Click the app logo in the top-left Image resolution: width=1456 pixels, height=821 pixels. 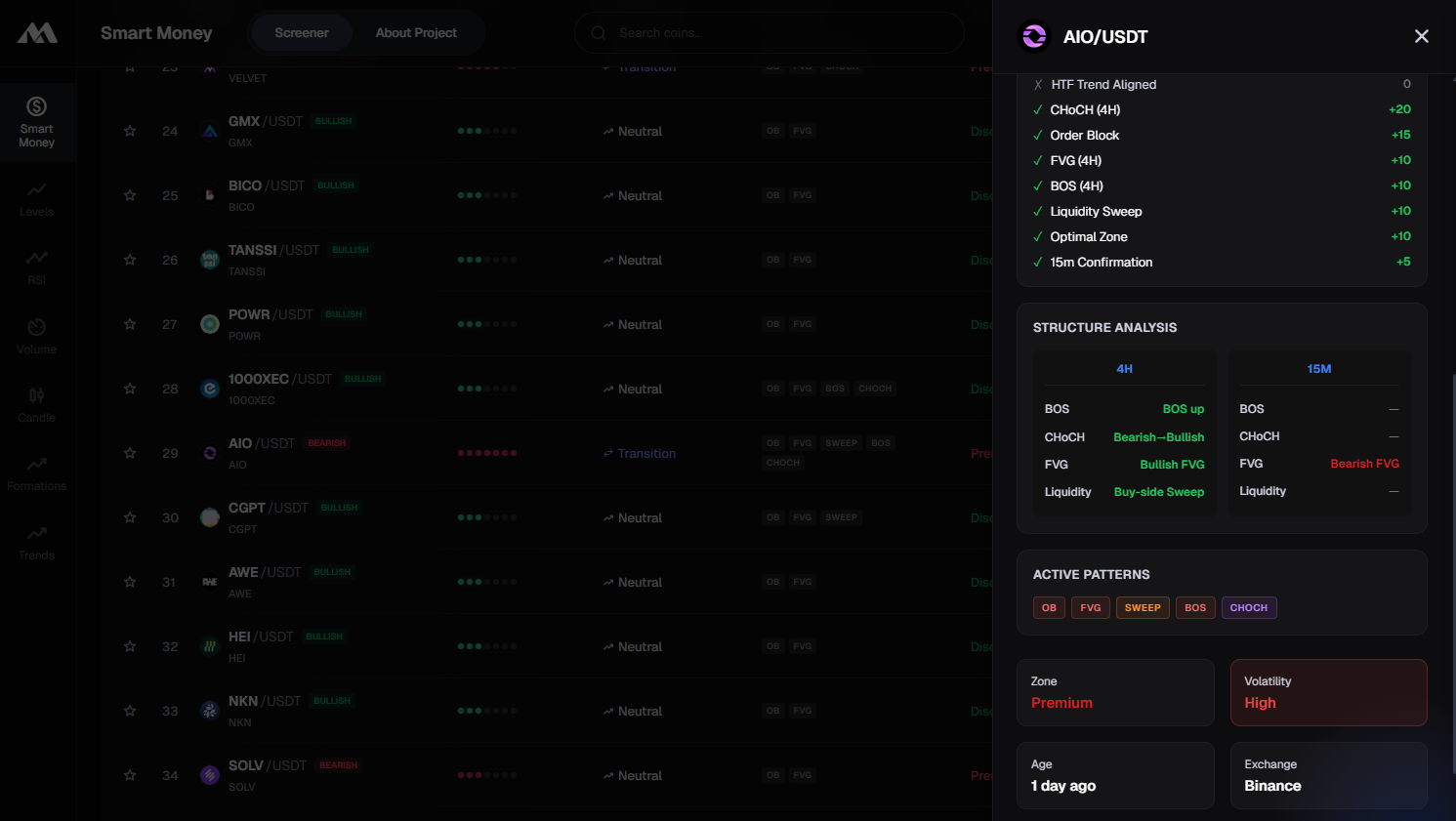pyautogui.click(x=37, y=33)
